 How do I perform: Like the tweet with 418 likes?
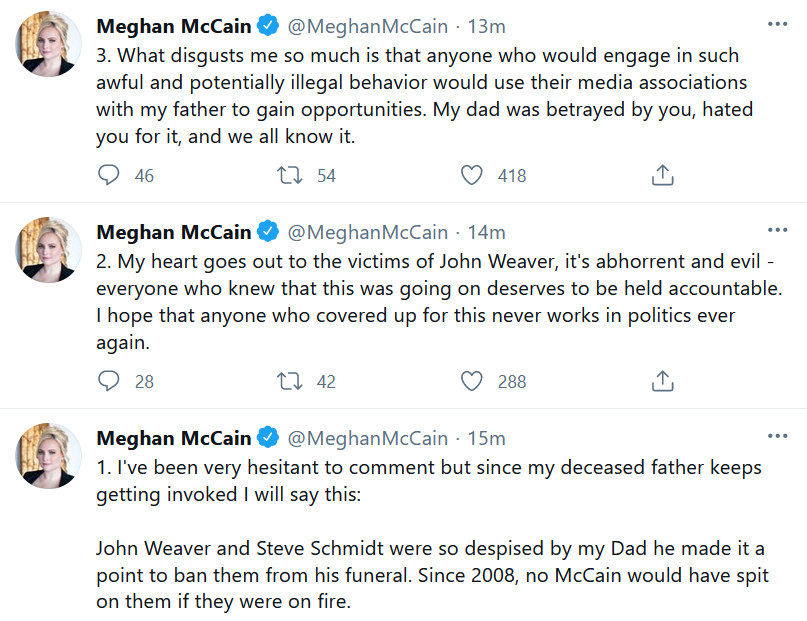(x=471, y=175)
